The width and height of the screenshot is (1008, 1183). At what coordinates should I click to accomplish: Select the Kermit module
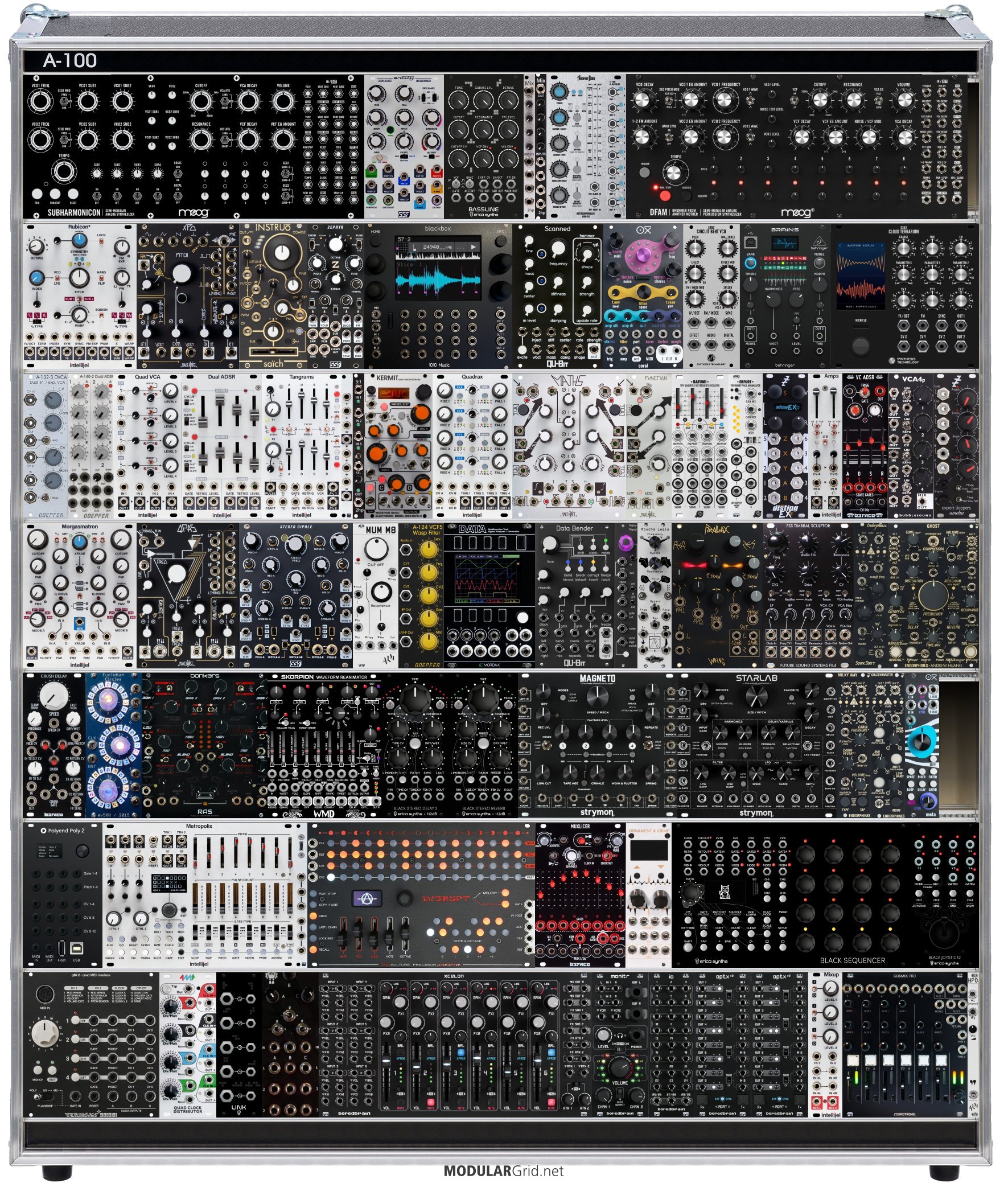pyautogui.click(x=398, y=446)
